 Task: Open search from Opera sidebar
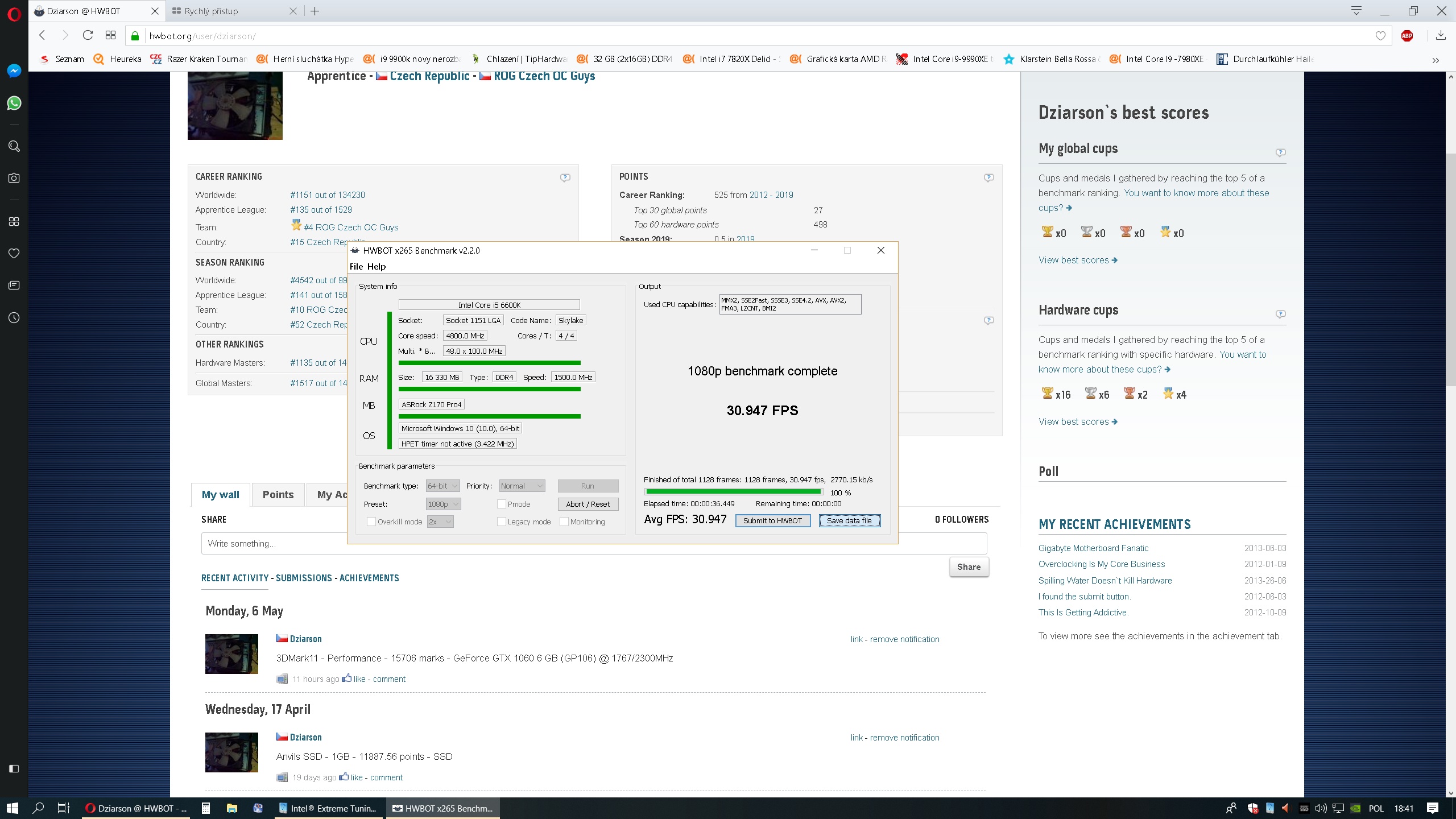(14, 146)
